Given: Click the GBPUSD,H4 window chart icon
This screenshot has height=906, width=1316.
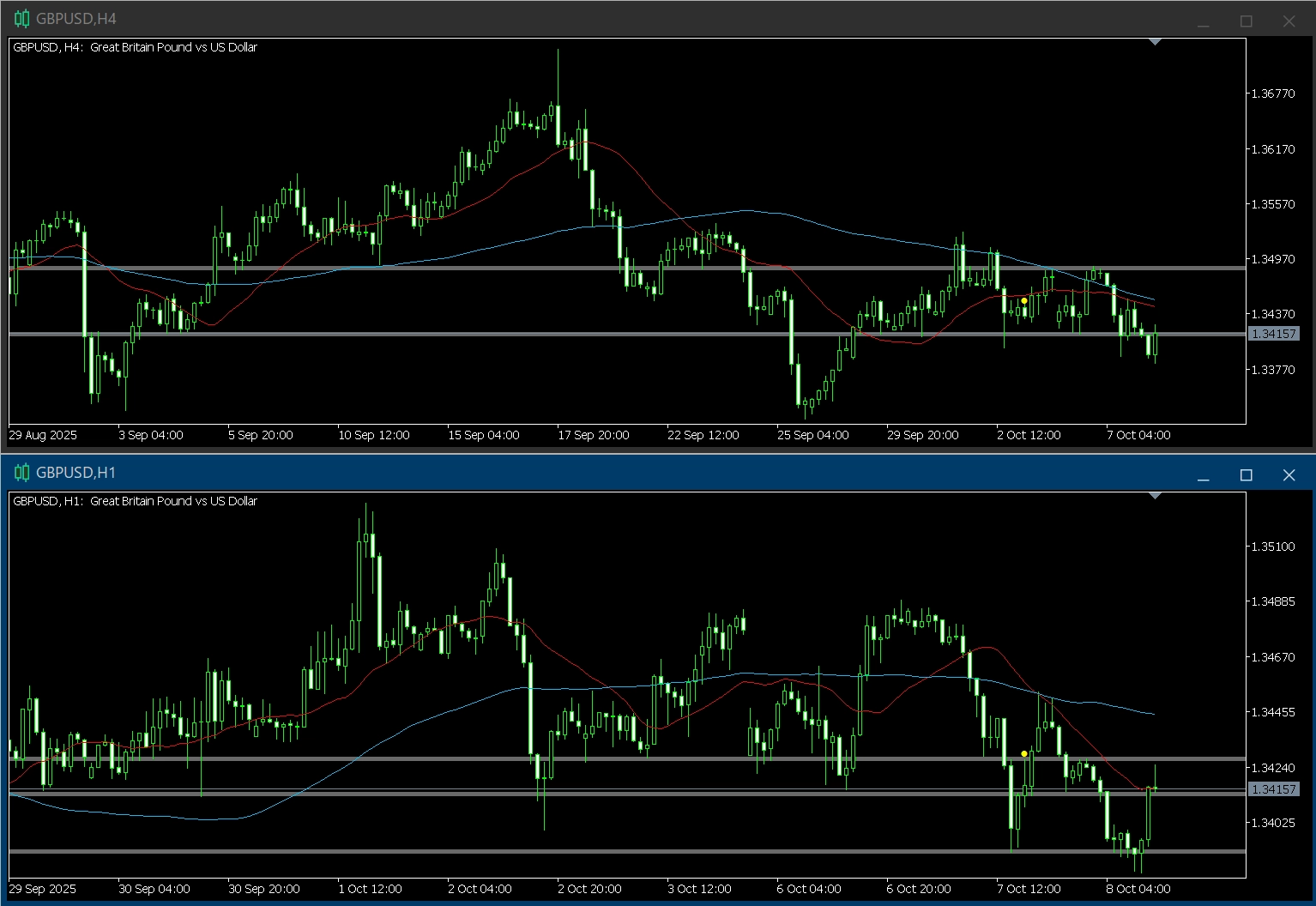Looking at the screenshot, I should (21, 19).
